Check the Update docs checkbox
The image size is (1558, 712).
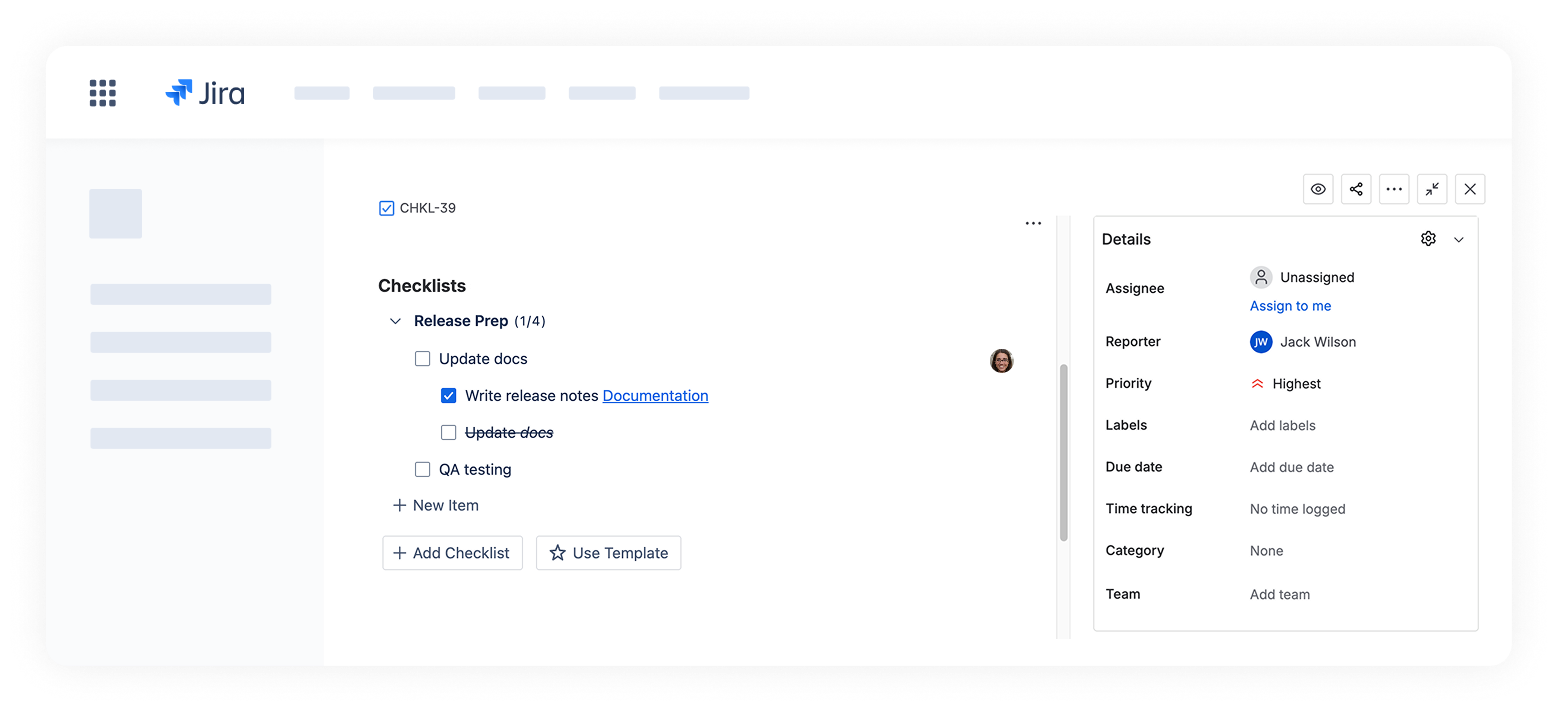(x=423, y=359)
